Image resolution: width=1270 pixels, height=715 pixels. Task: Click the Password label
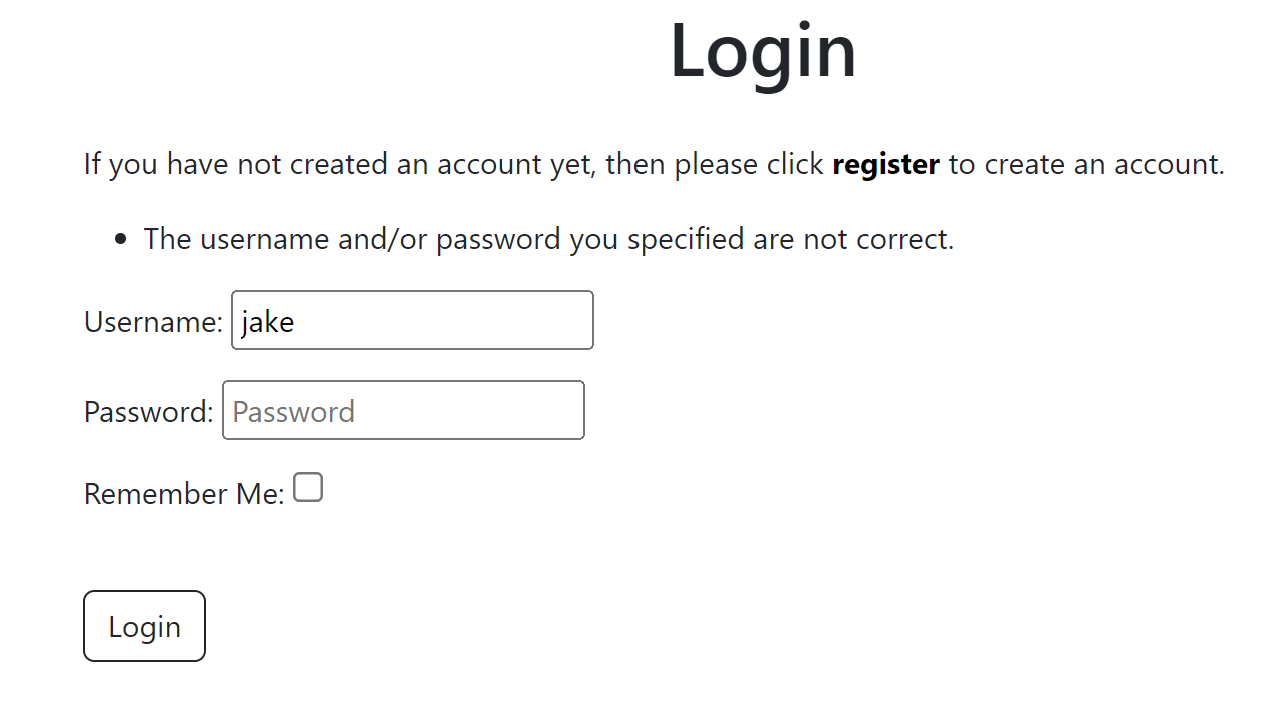pyautogui.click(x=147, y=411)
